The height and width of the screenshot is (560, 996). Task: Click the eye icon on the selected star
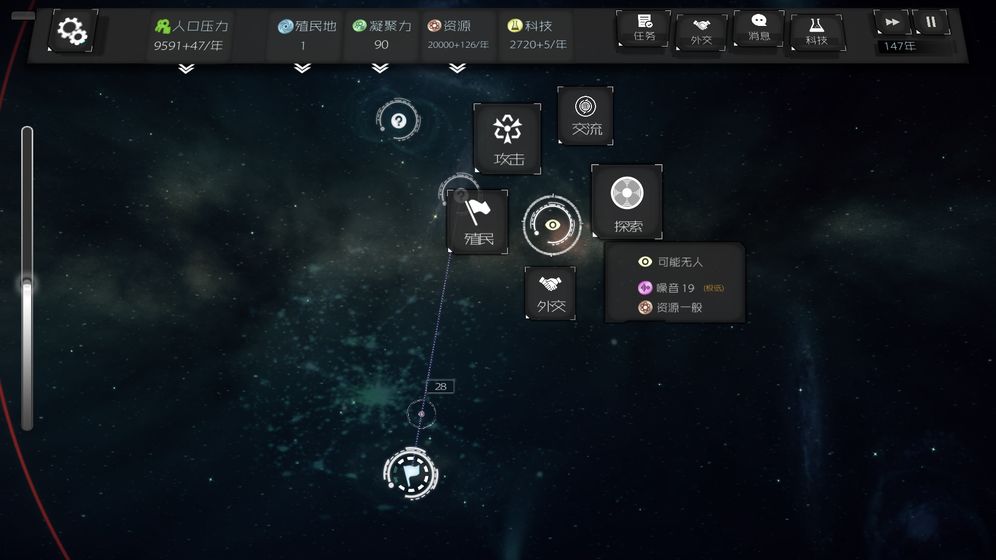552,225
